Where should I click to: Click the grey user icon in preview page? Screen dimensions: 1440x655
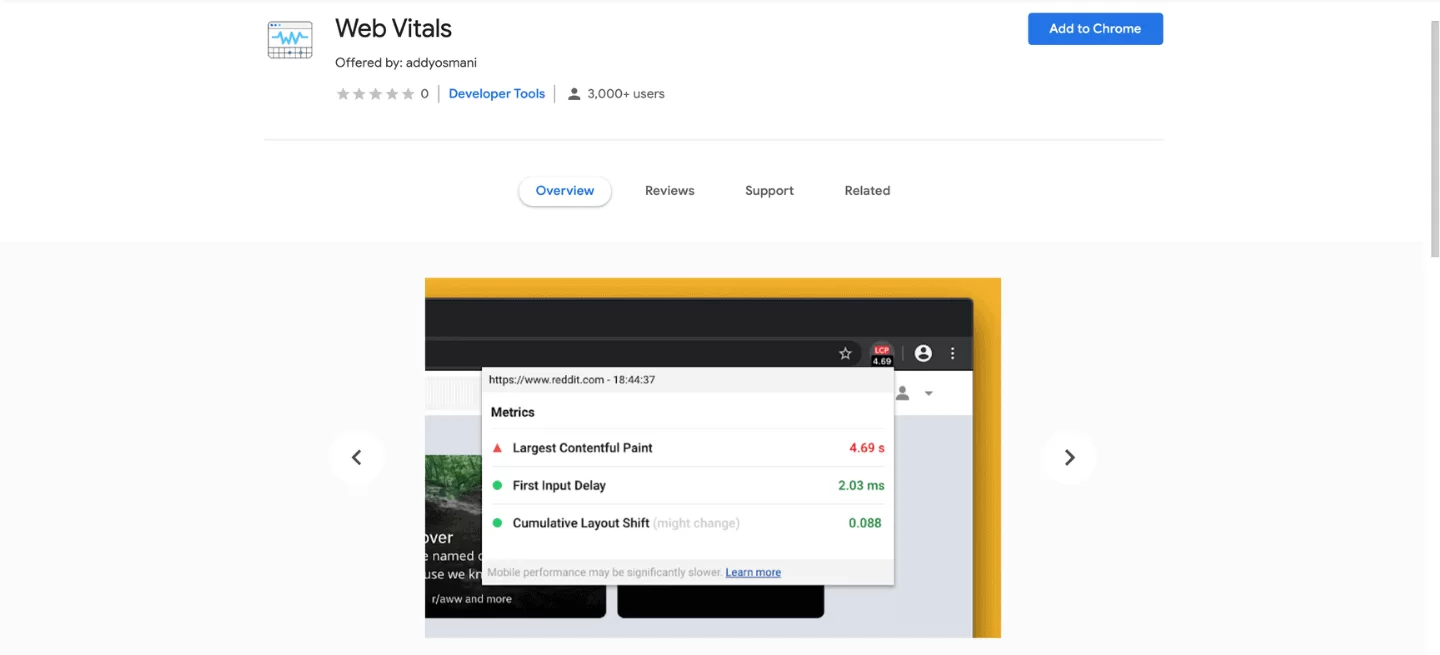(x=902, y=394)
